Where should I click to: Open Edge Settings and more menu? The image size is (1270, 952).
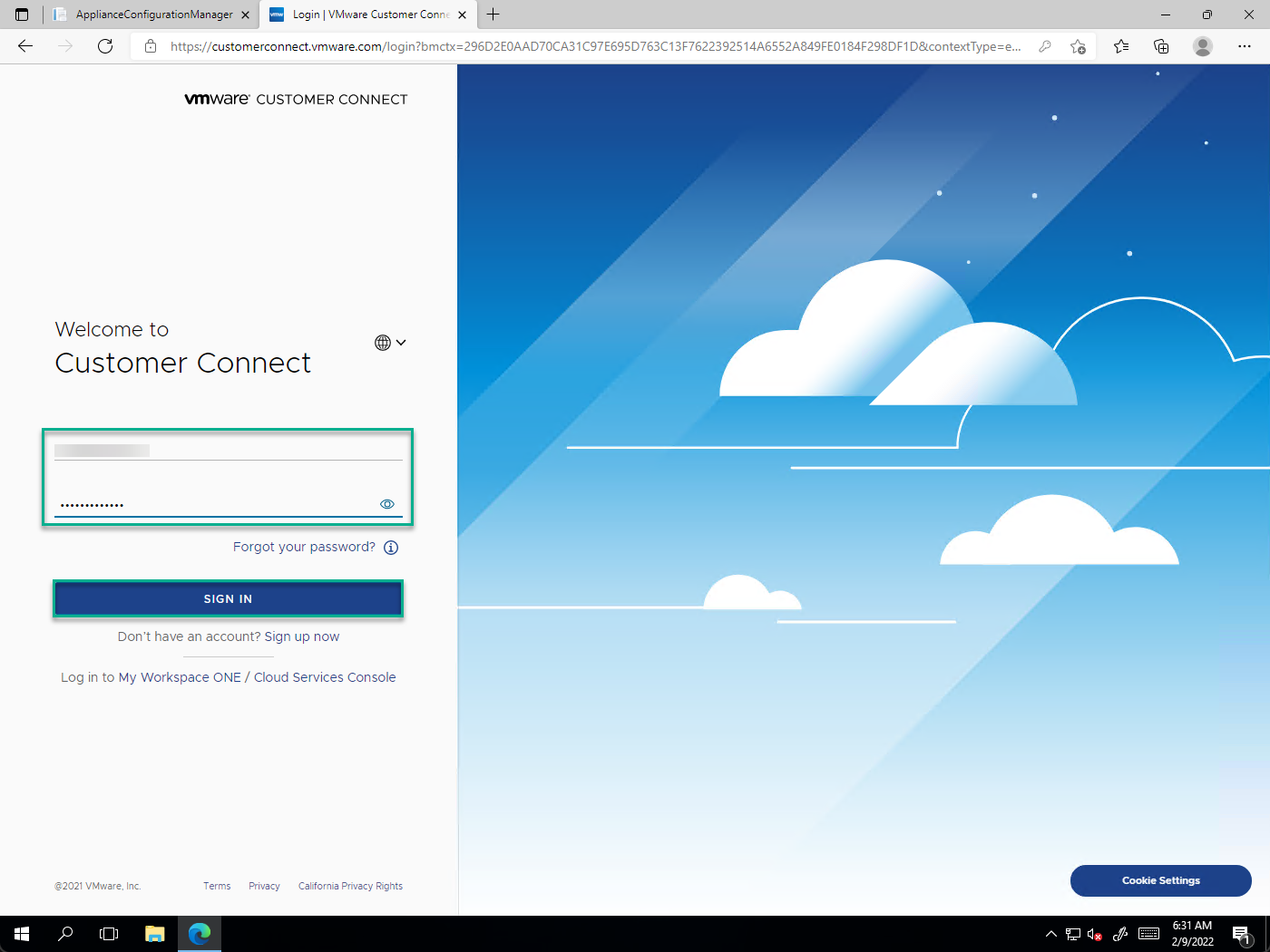pyautogui.click(x=1245, y=46)
